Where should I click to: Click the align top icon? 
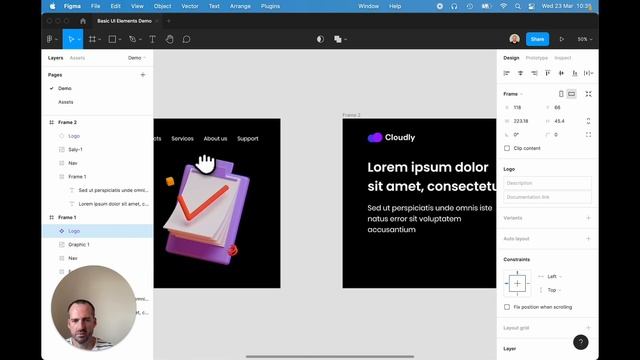(x=548, y=73)
